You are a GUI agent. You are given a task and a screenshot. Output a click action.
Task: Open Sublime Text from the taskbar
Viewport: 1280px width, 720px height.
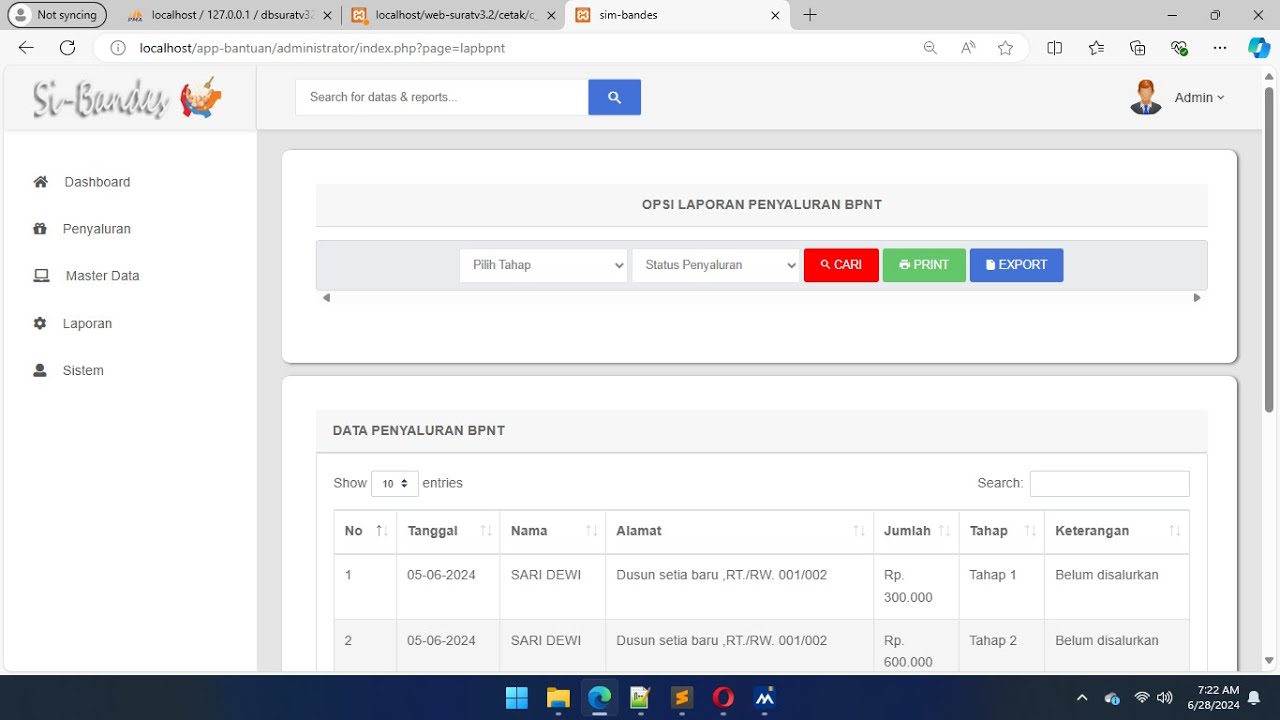(682, 698)
